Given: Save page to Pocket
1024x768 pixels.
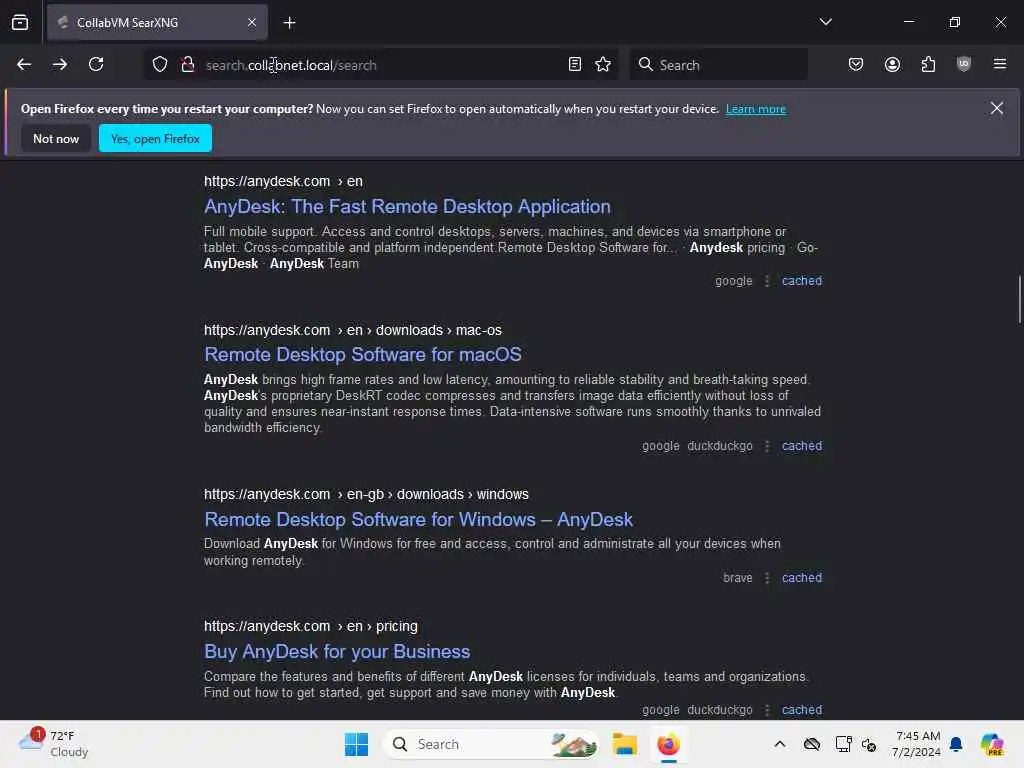Looking at the screenshot, I should [856, 64].
